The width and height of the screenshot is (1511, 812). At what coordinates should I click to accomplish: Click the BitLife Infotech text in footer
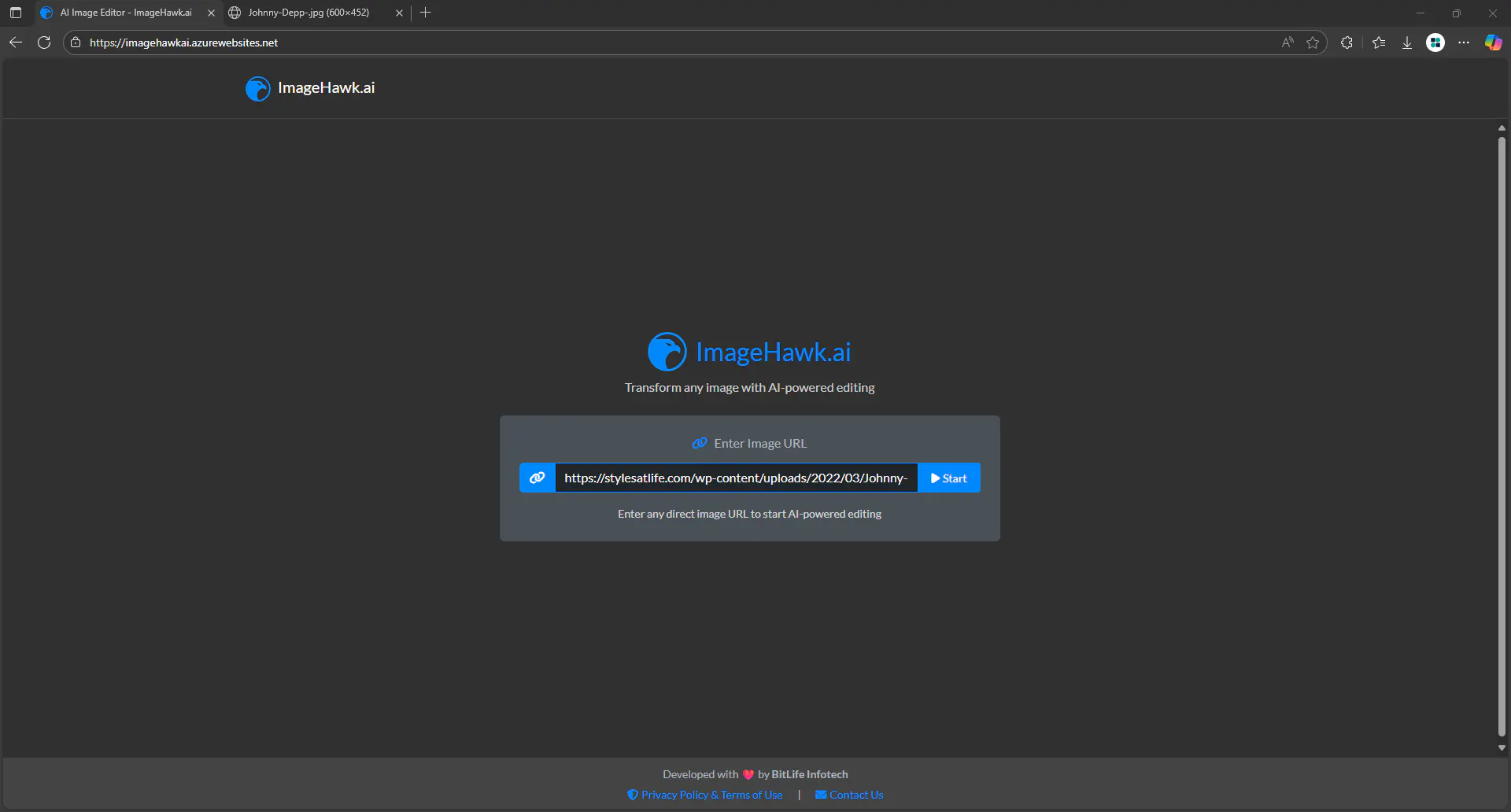click(810, 774)
